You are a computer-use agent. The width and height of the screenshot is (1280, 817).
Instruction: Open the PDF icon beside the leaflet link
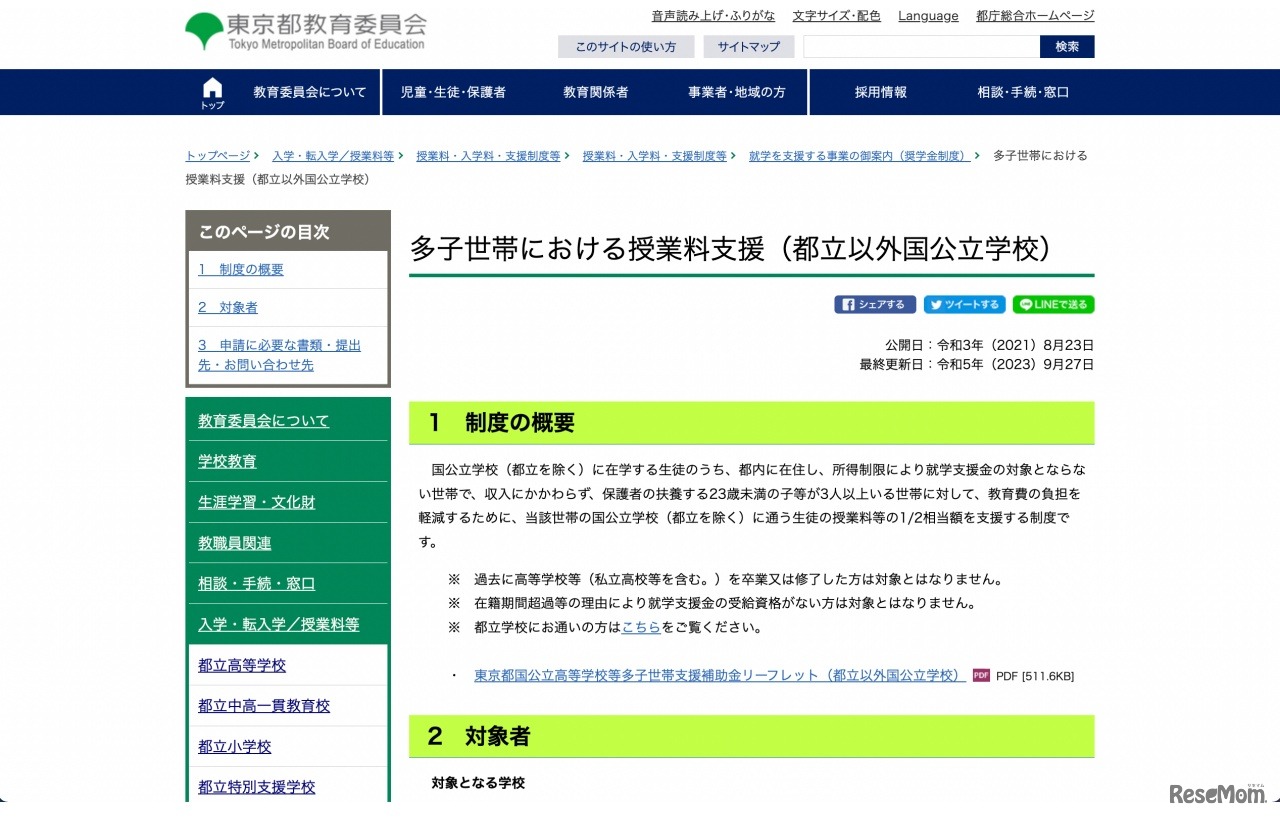tap(980, 675)
